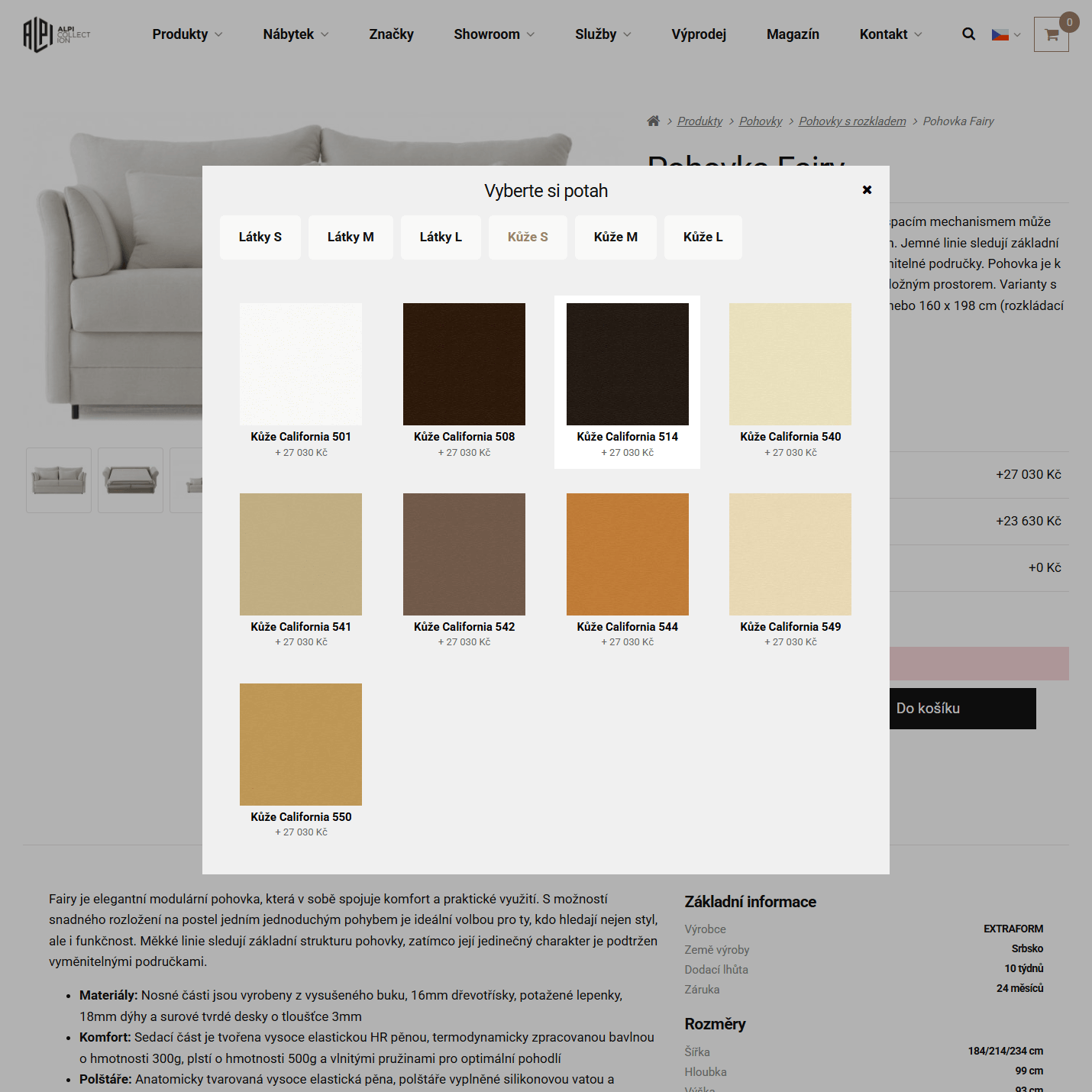Expand the Nábytek menu
1092x1092 pixels.
[x=296, y=34]
